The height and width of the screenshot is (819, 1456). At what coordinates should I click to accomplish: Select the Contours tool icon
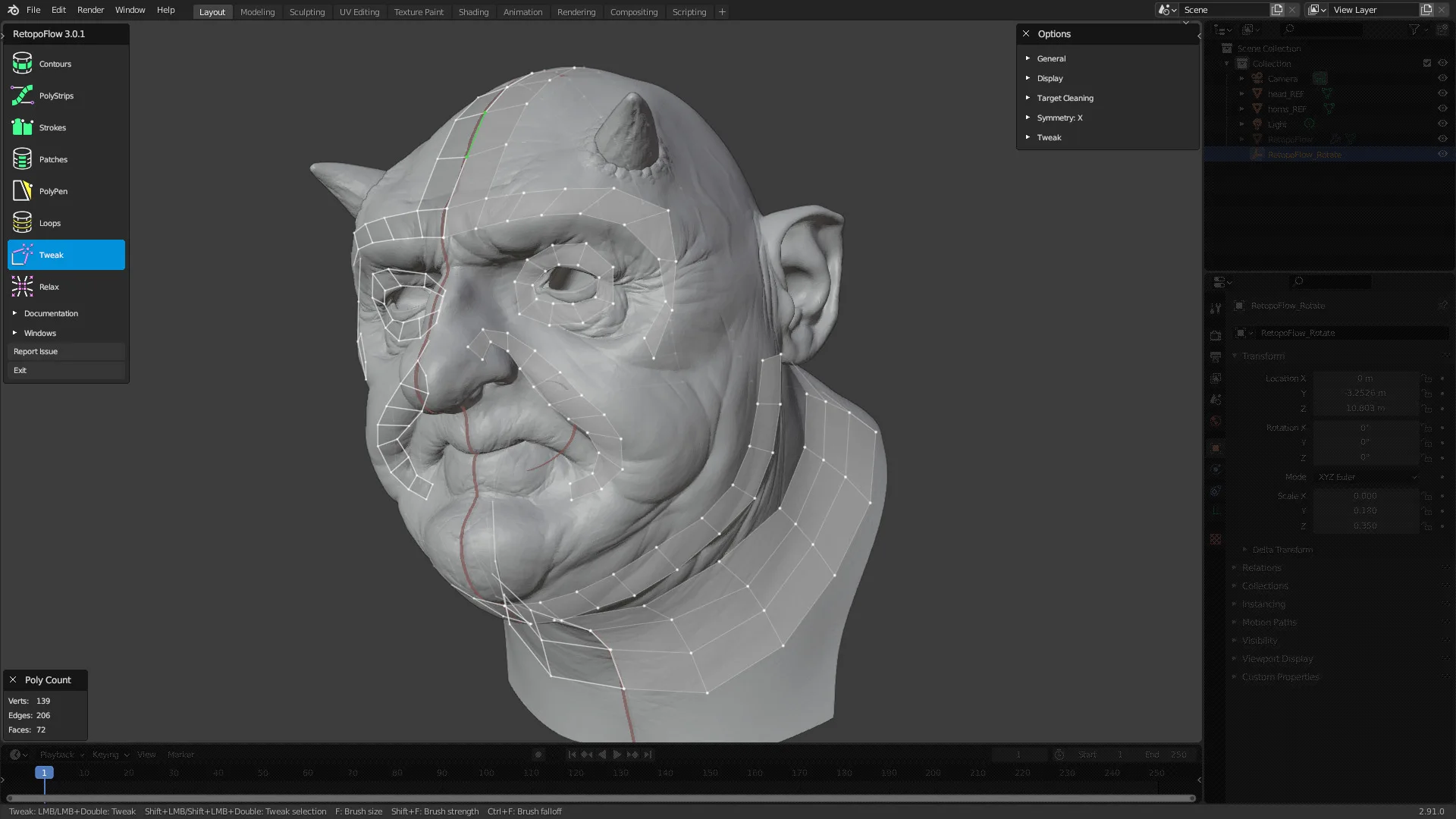[22, 64]
